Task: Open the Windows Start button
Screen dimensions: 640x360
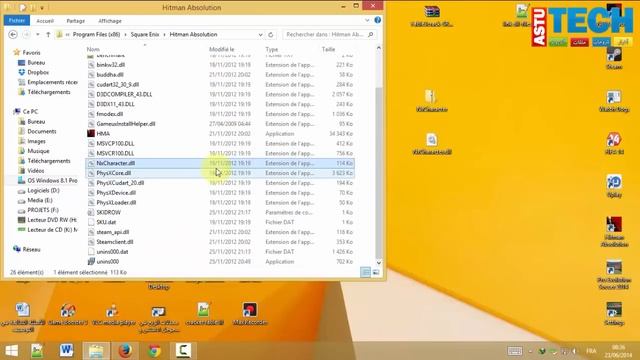Action: (x=12, y=351)
